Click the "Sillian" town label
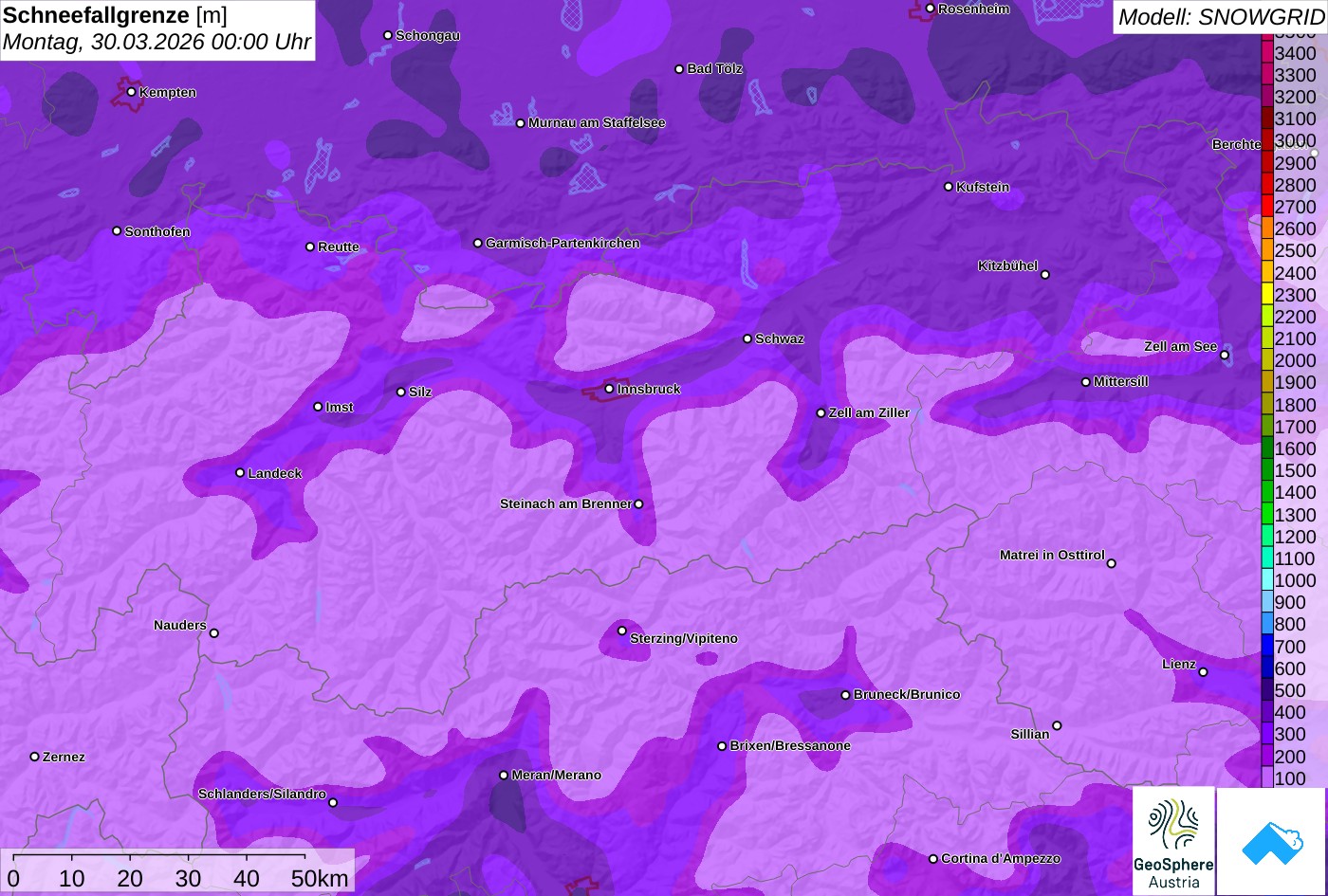The width and height of the screenshot is (1328, 896). pyautogui.click(x=1030, y=734)
